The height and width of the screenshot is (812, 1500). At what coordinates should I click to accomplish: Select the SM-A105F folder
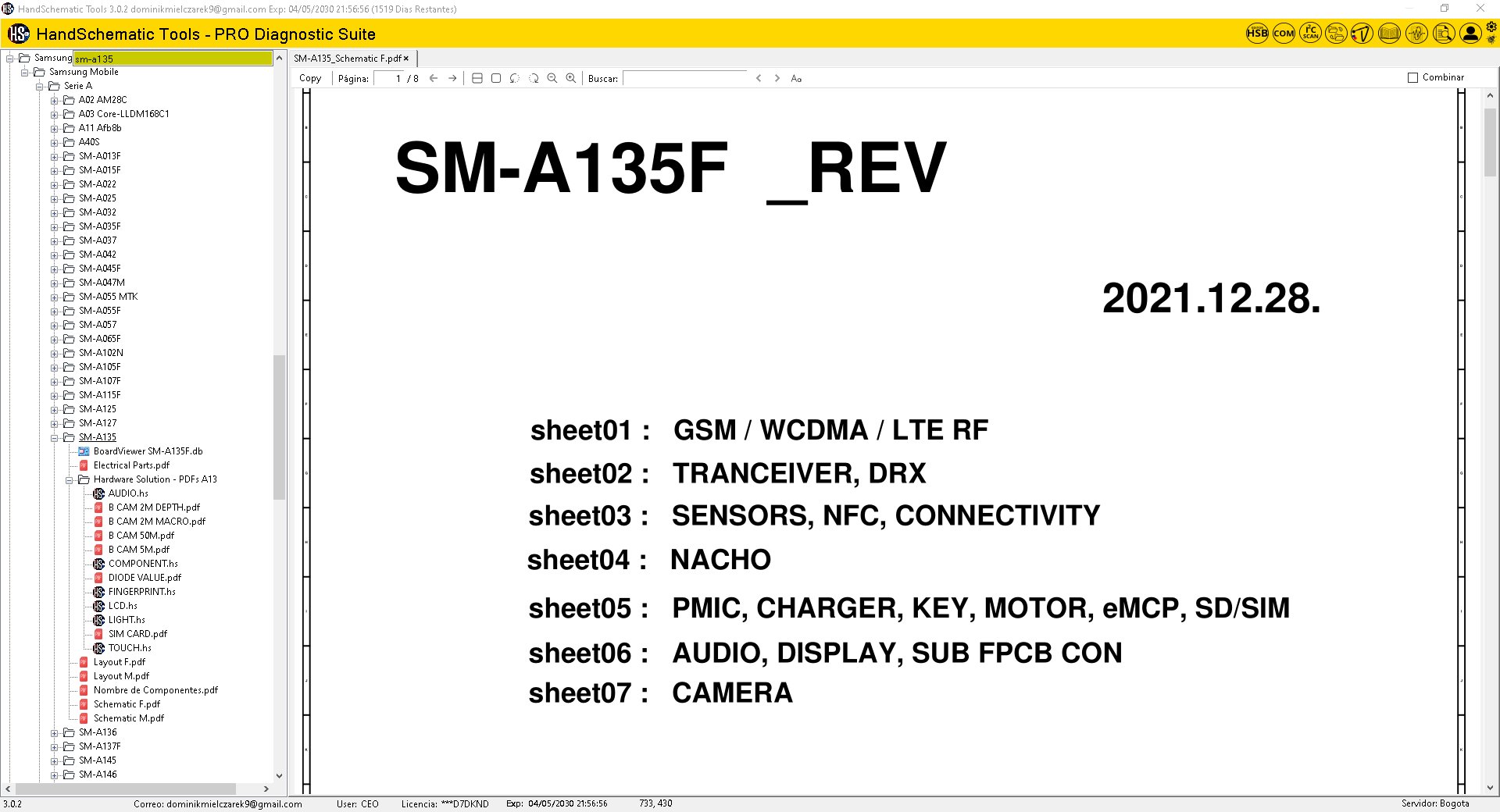(99, 367)
